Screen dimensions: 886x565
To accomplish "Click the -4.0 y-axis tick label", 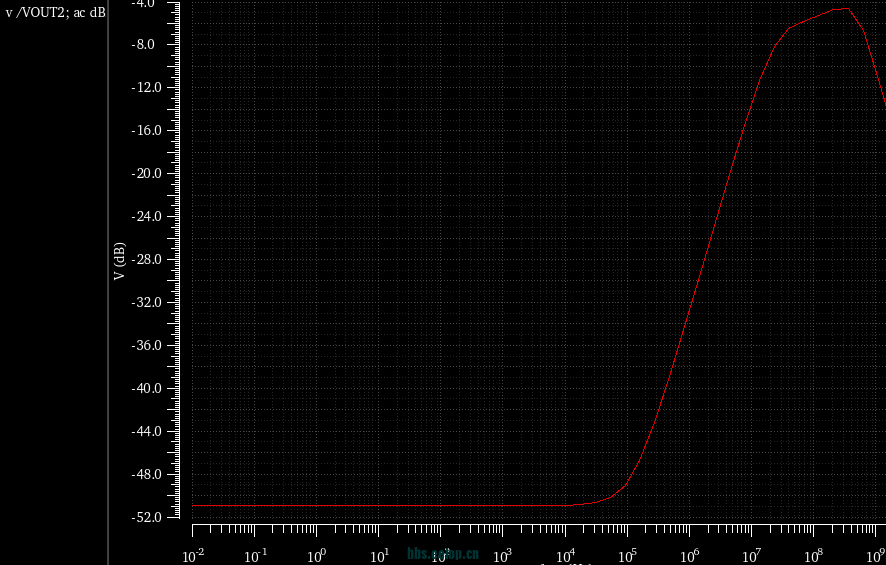I will [165, 3].
